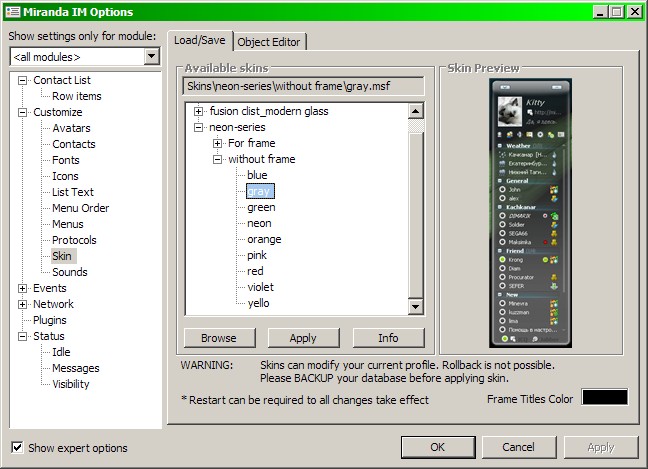
Task: Select Status tree label
Action: click(49, 336)
